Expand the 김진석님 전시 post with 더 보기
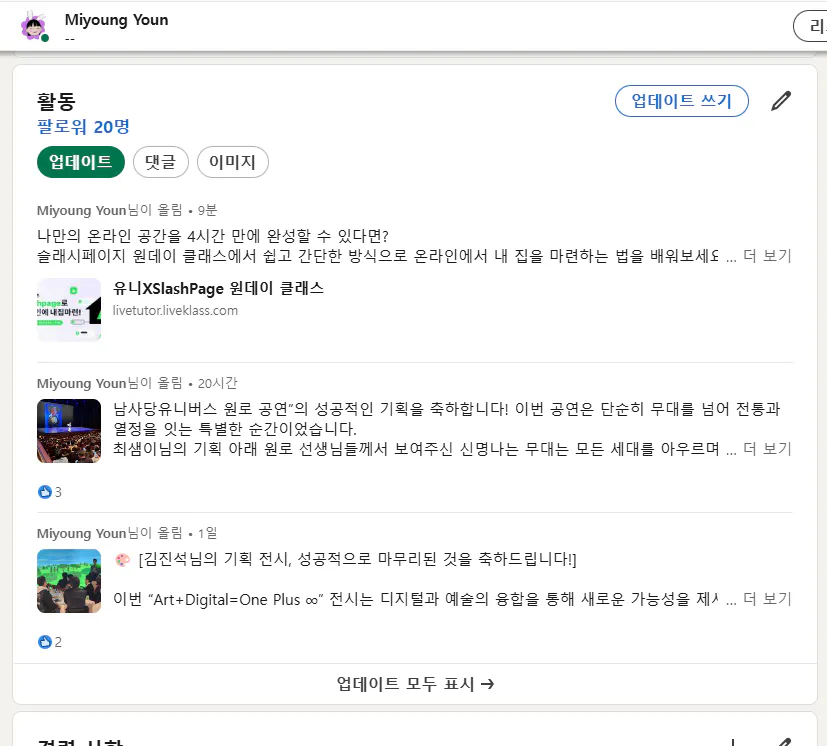 click(766, 597)
